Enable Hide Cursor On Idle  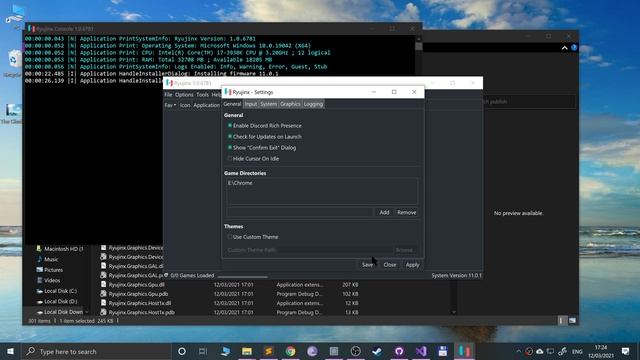230,159
